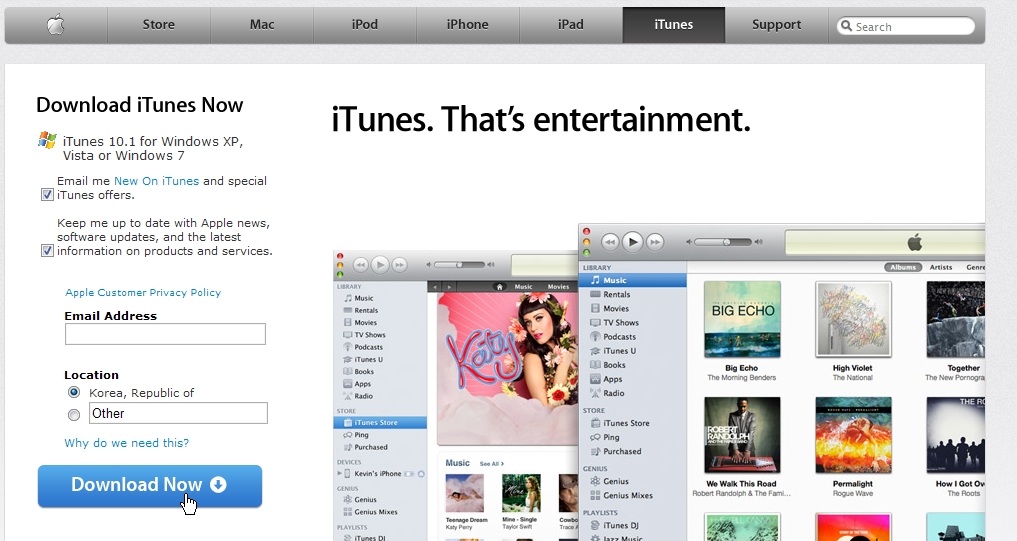
Task: Click the See All link next to Music
Action: click(x=492, y=464)
